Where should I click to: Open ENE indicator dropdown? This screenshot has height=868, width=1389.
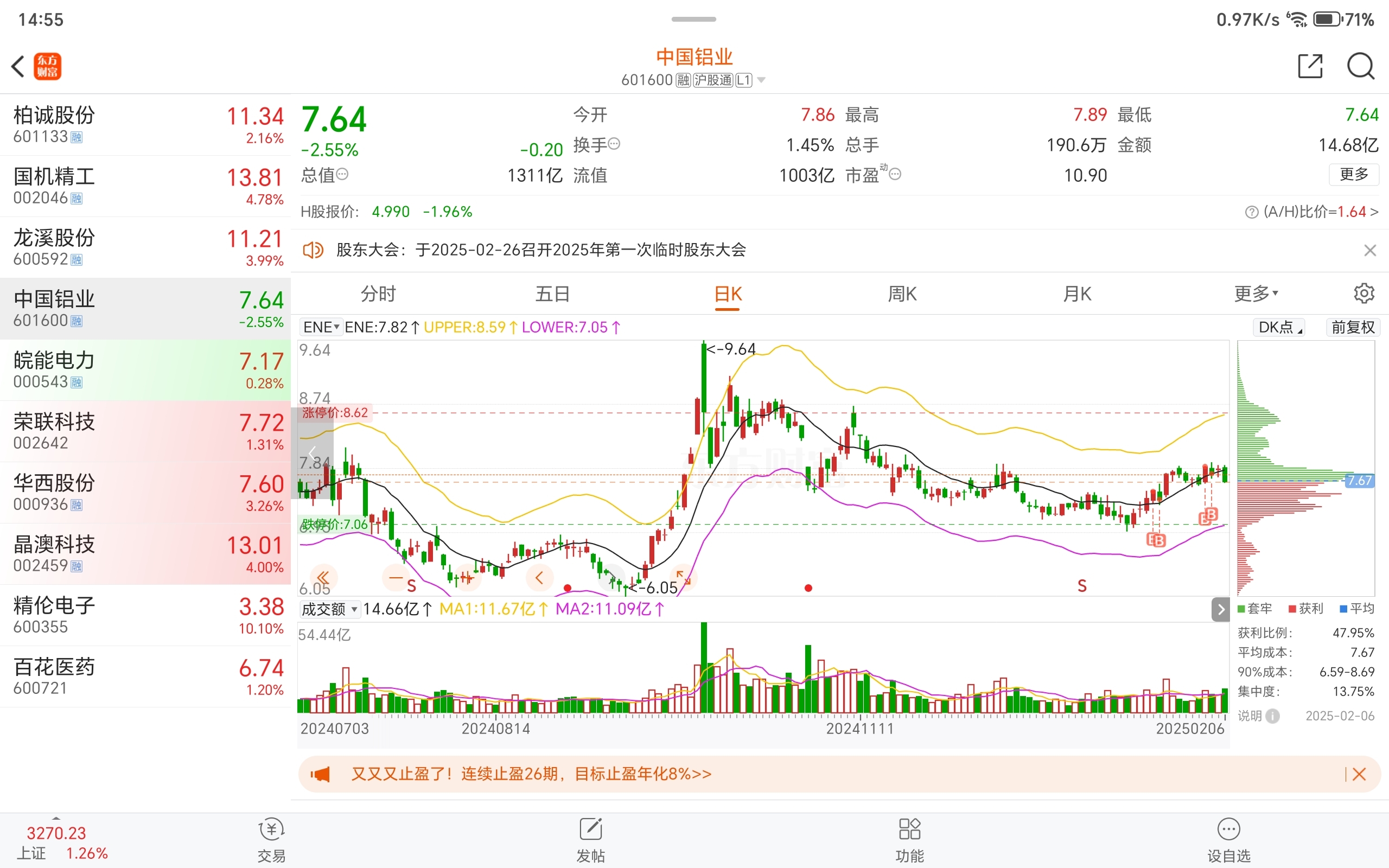pyautogui.click(x=321, y=327)
